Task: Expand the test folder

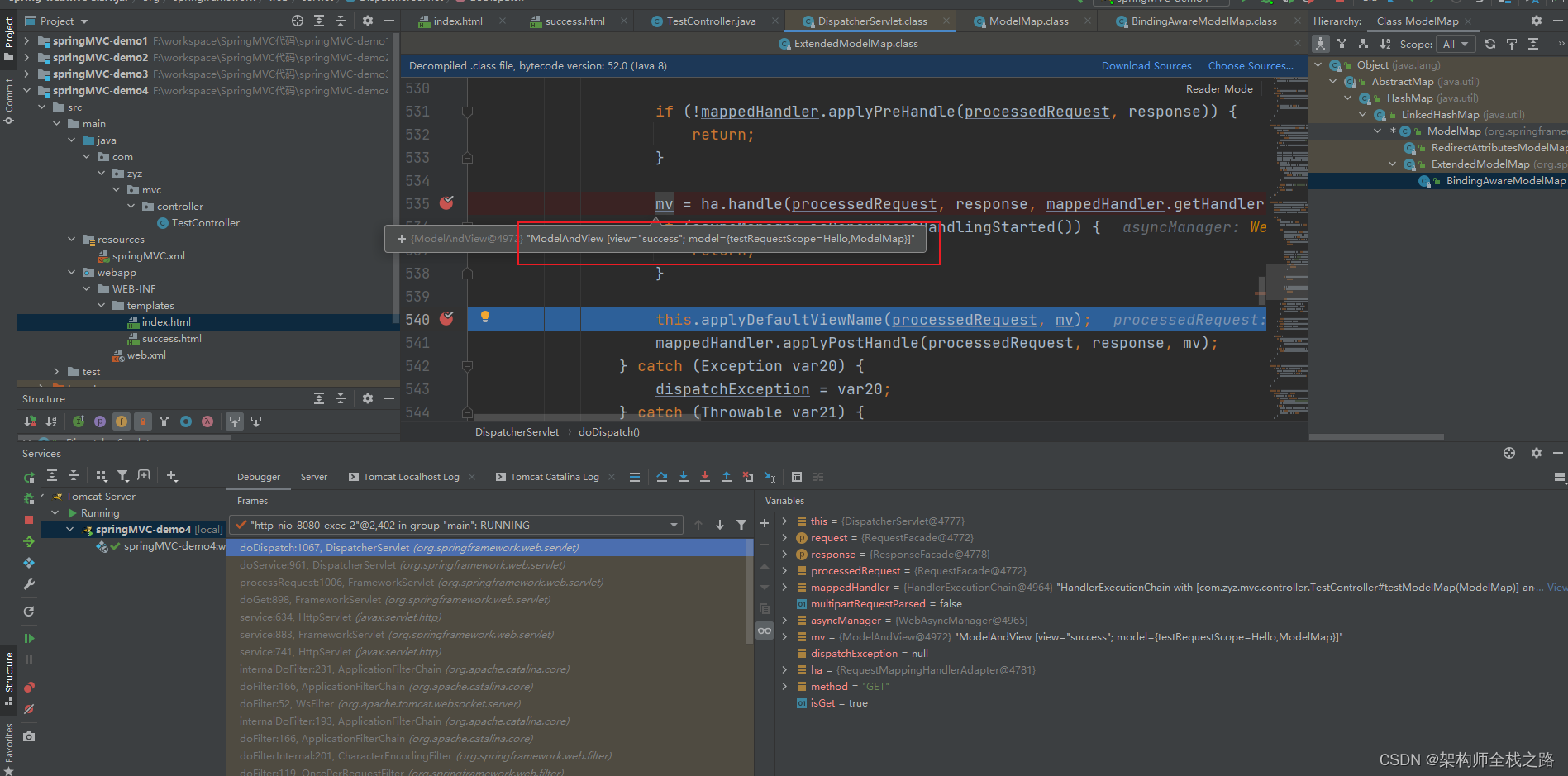Action: (56, 372)
